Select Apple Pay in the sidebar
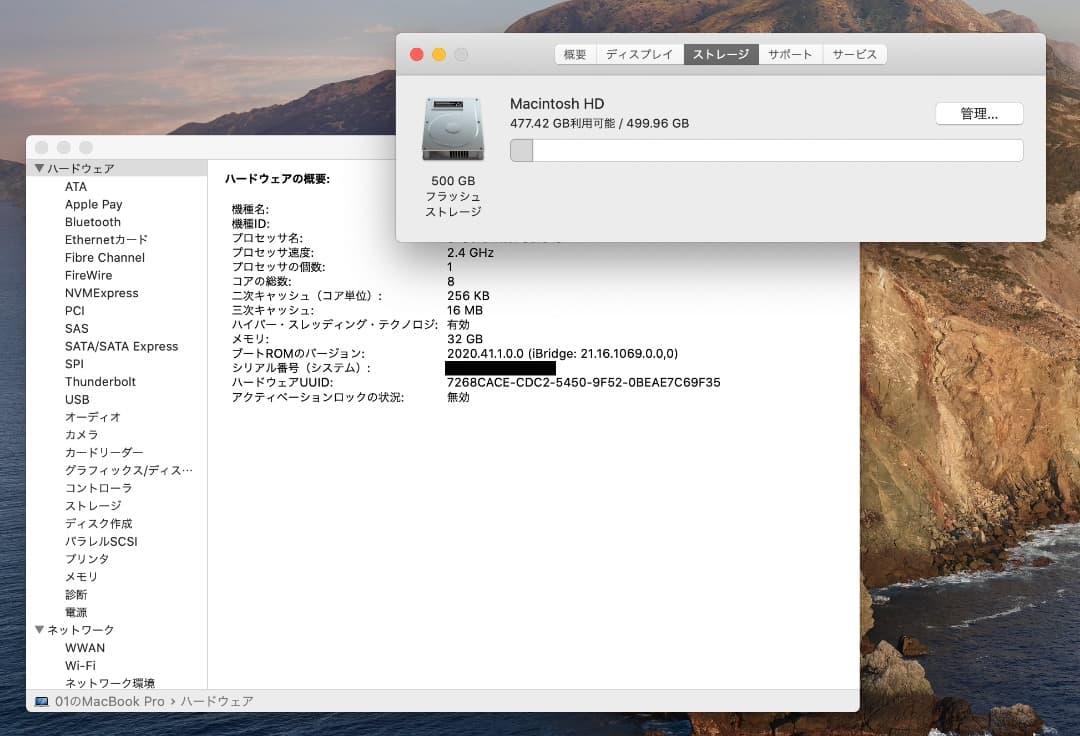 (x=92, y=204)
